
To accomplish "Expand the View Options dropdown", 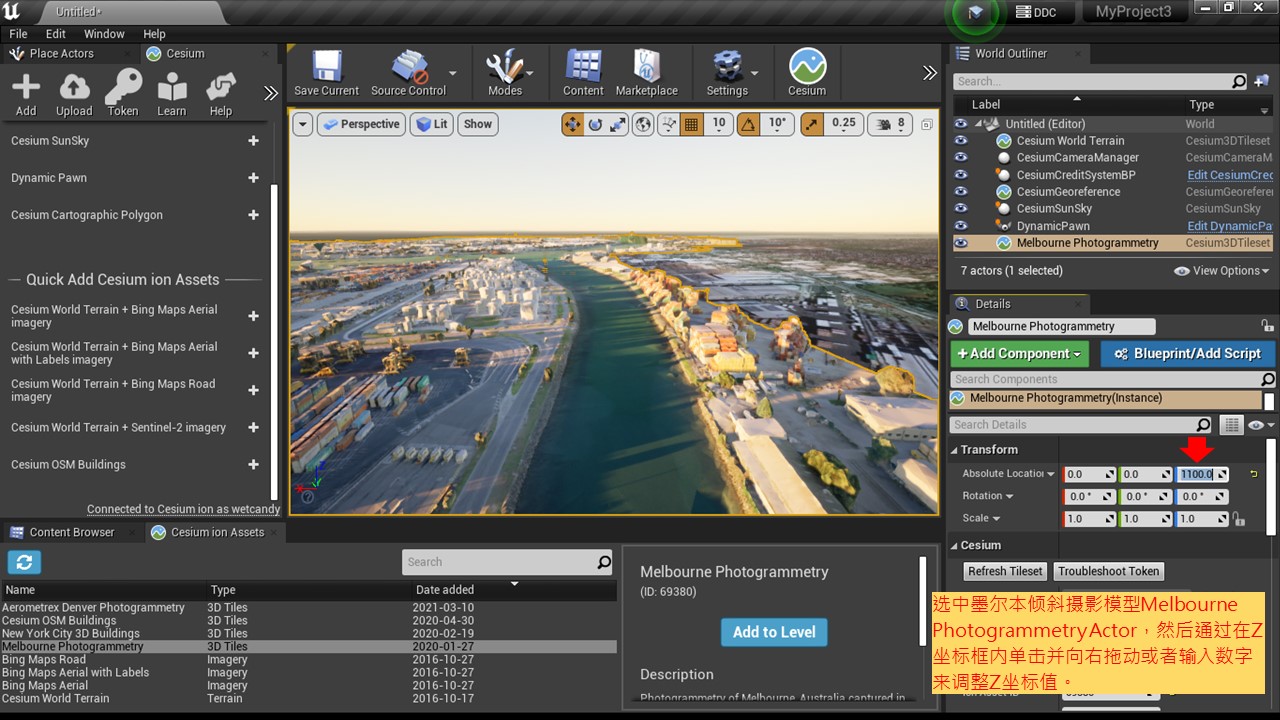I will (1221, 271).
